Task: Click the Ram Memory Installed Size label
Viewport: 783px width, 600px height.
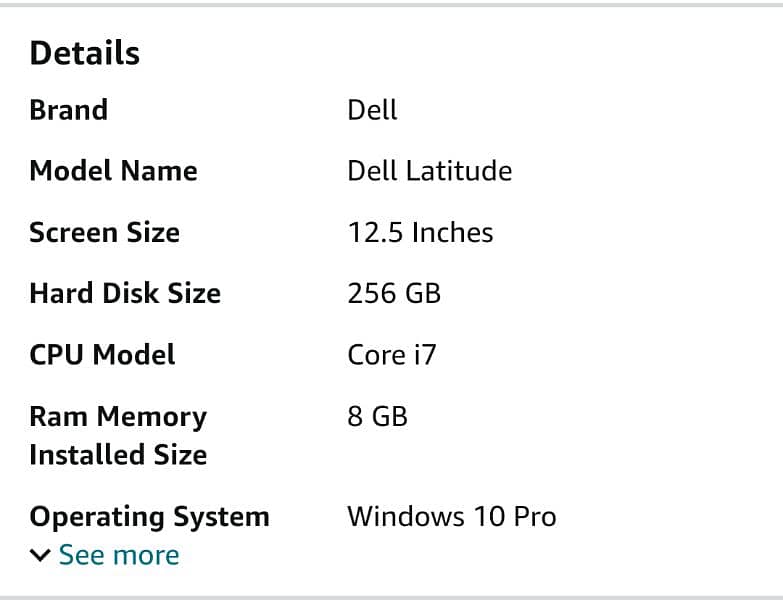Action: (118, 435)
